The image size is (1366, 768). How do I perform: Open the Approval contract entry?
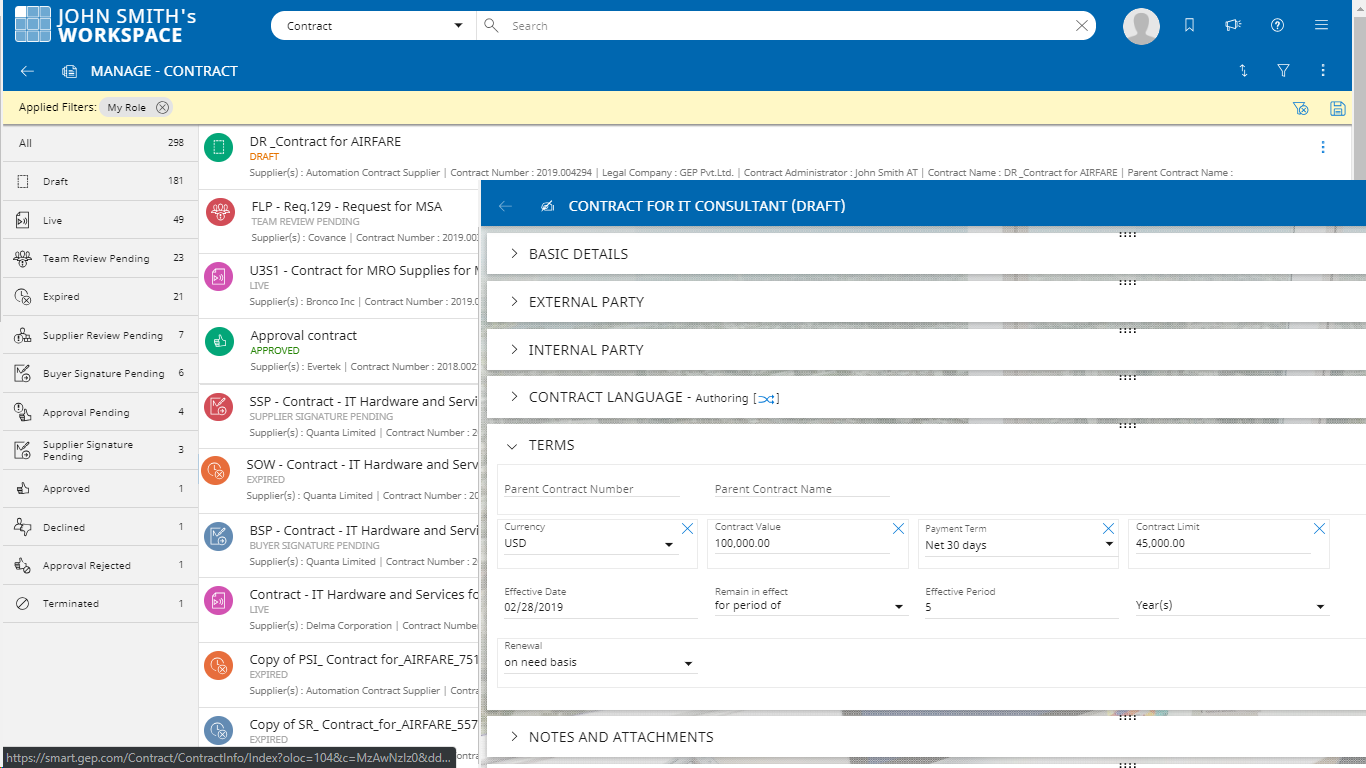[x=303, y=336]
